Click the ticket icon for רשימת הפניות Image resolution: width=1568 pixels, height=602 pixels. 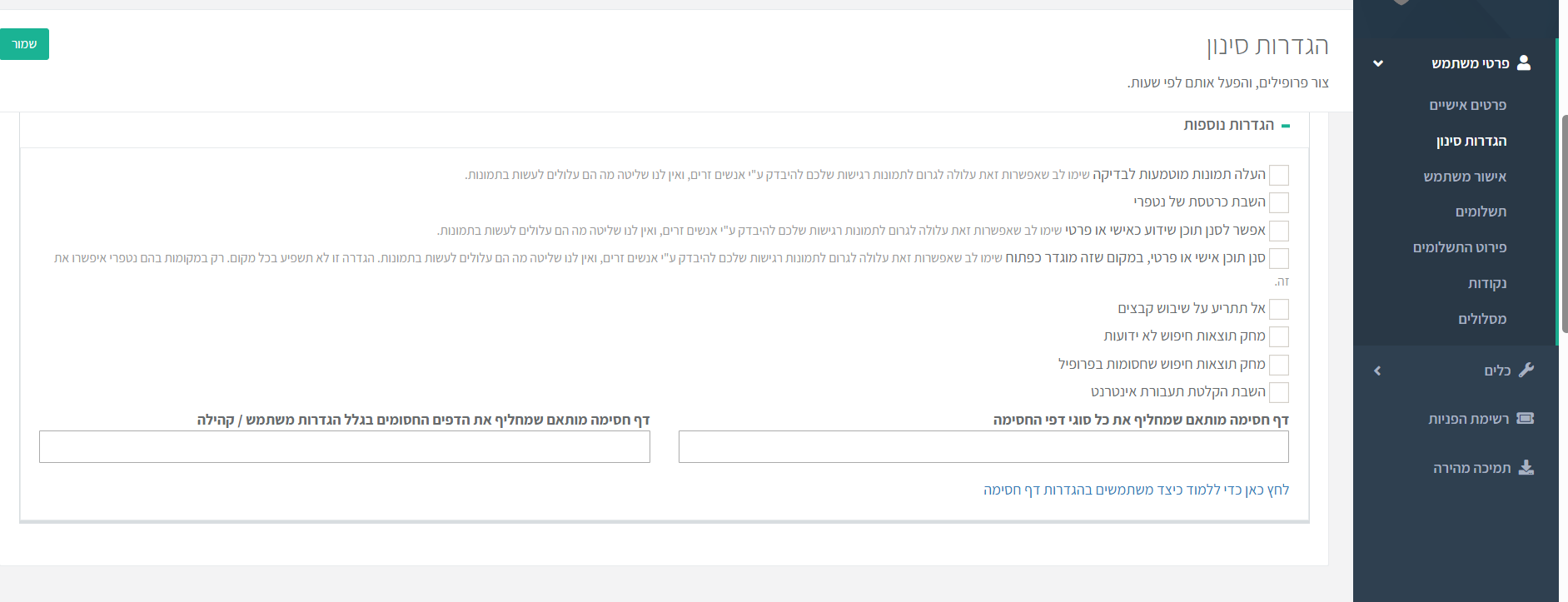click(1526, 418)
